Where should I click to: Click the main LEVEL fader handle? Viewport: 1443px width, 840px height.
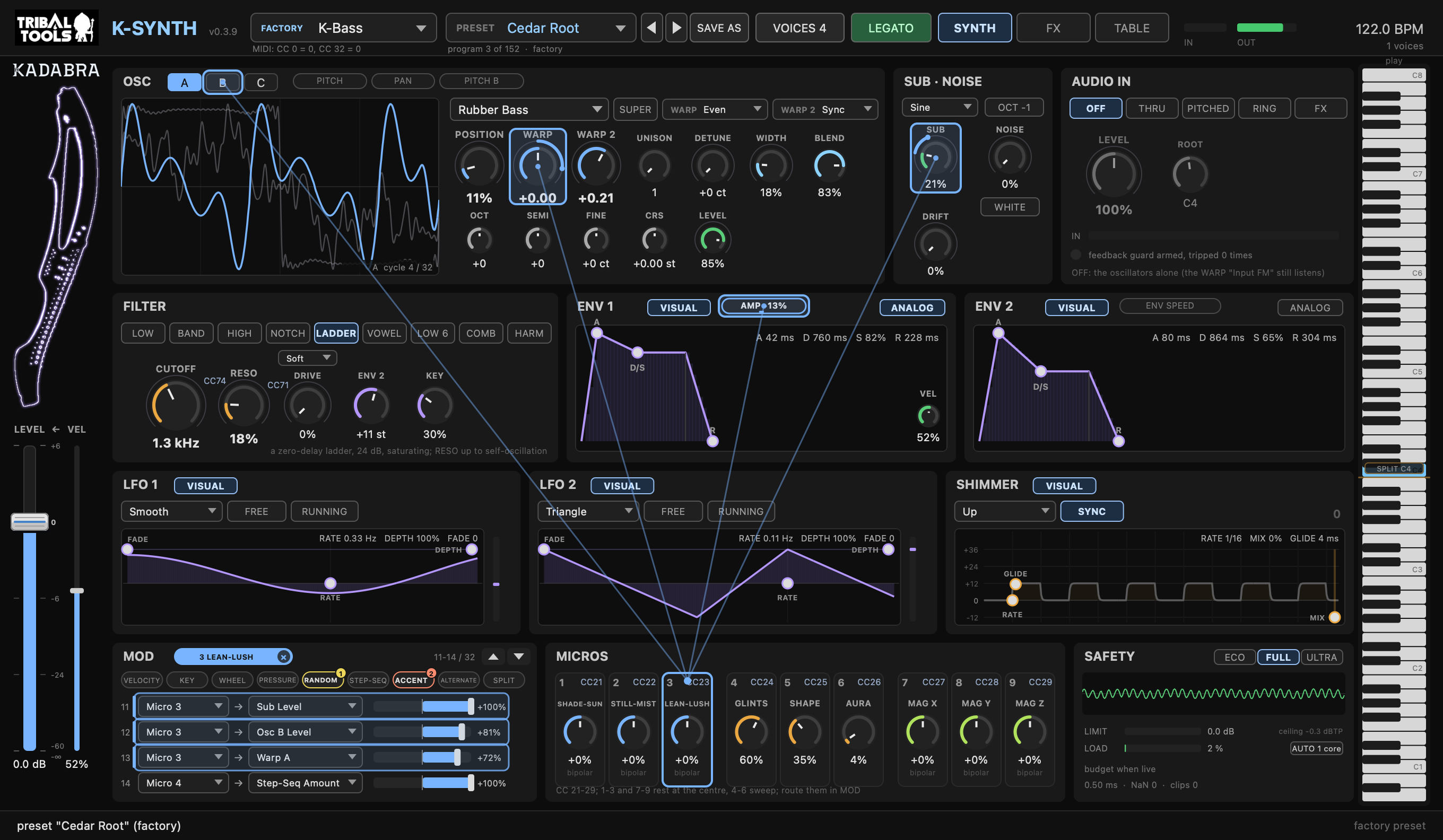[30, 521]
